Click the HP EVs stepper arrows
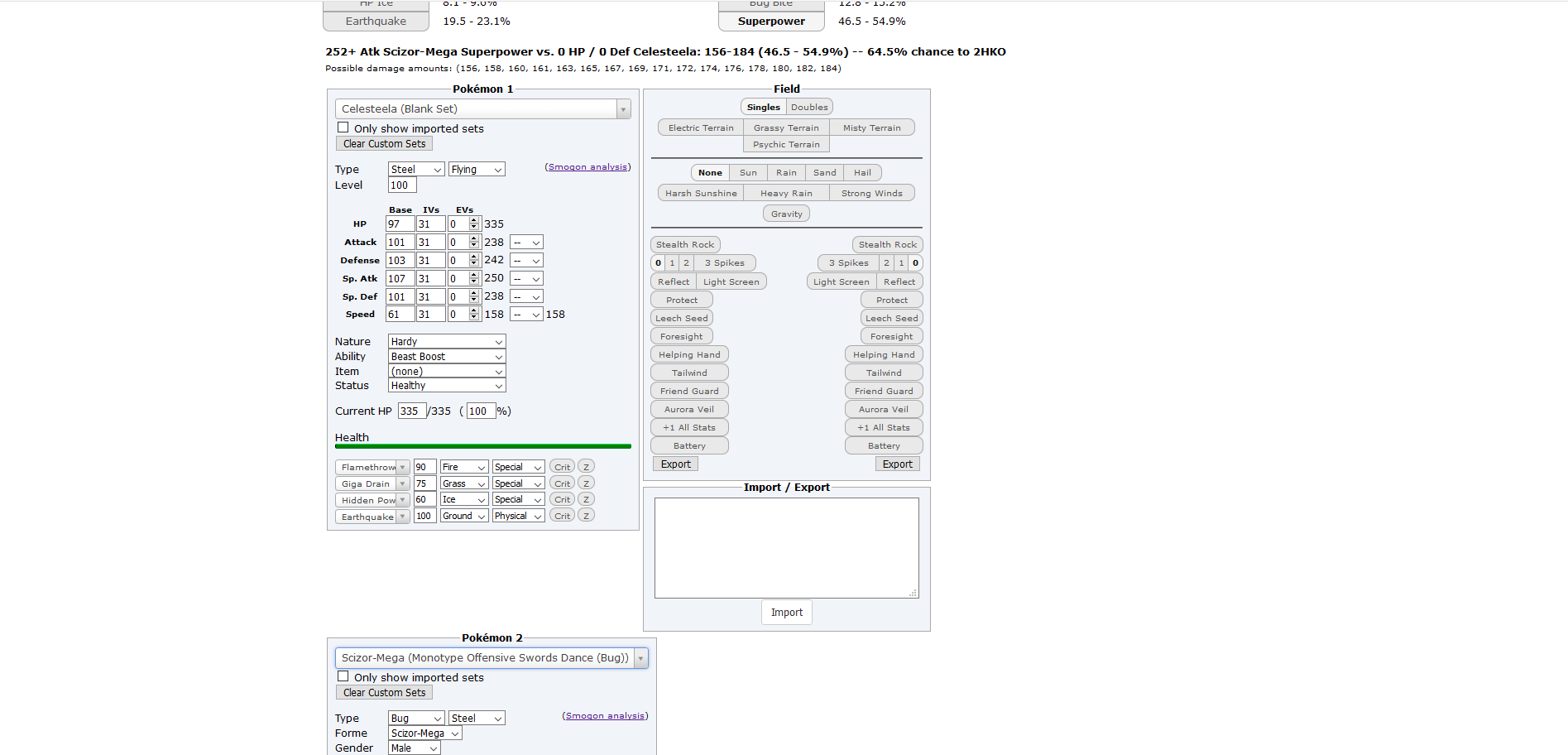 (x=474, y=224)
